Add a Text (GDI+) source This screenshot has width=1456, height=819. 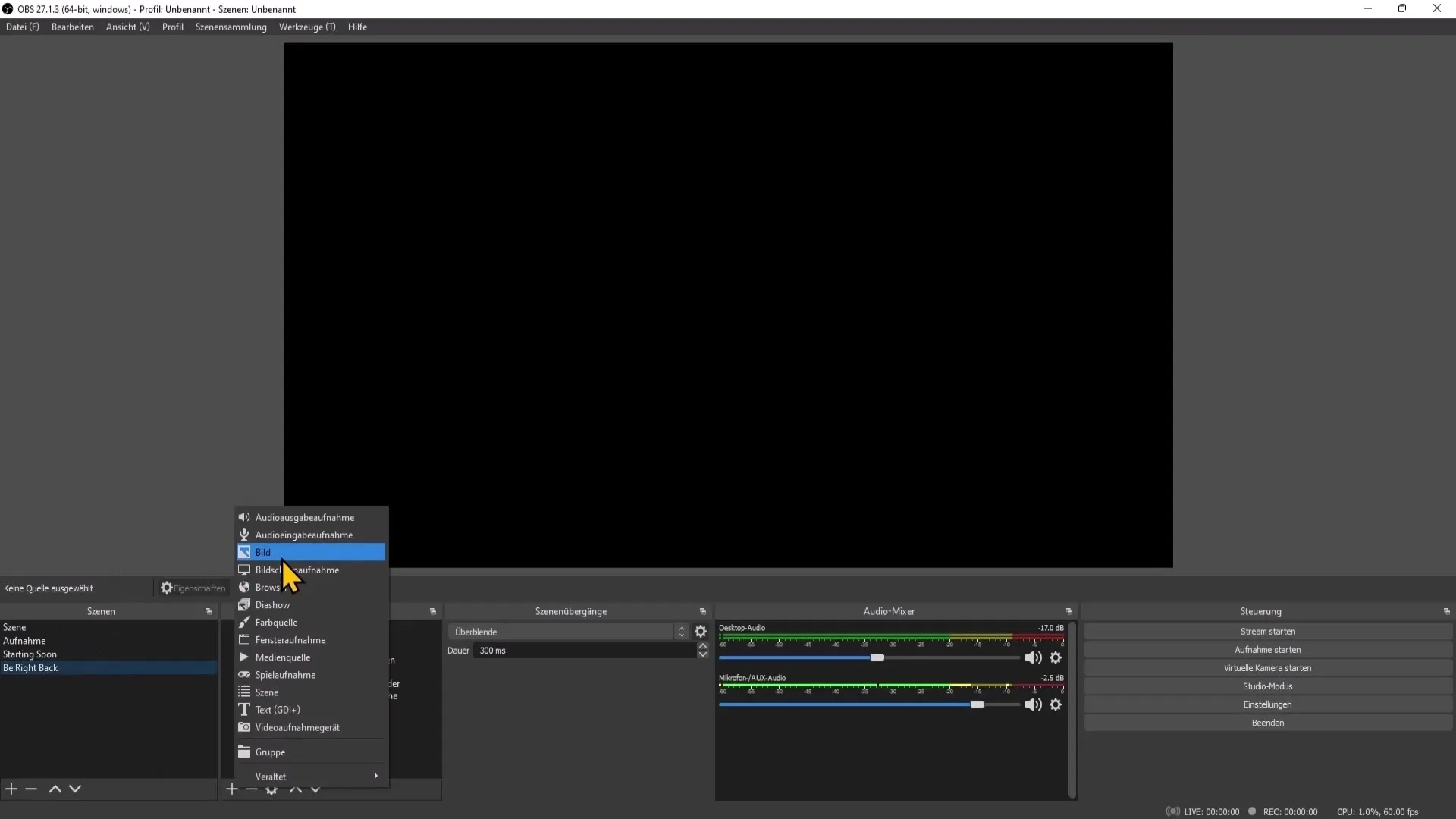click(x=311, y=709)
